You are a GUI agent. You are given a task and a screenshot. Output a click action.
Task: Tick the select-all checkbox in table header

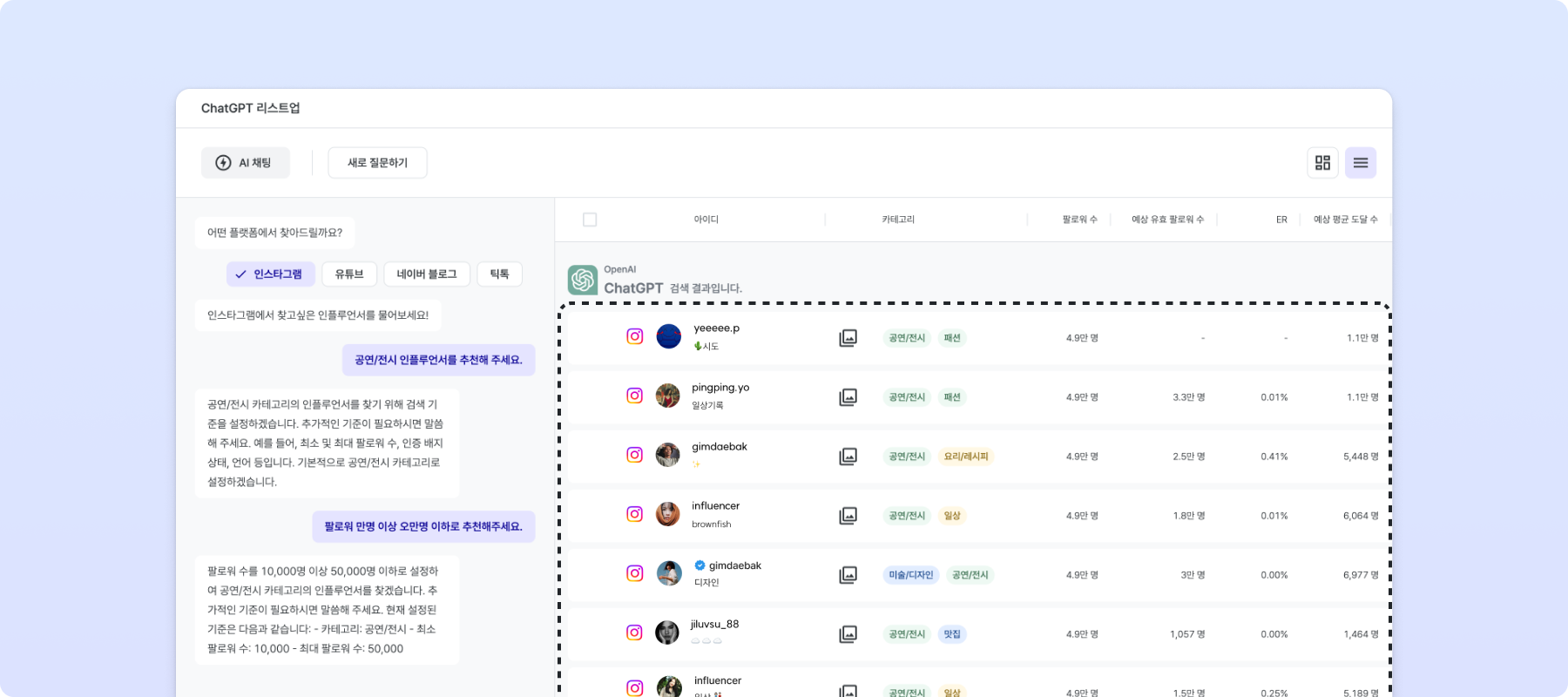[x=590, y=220]
